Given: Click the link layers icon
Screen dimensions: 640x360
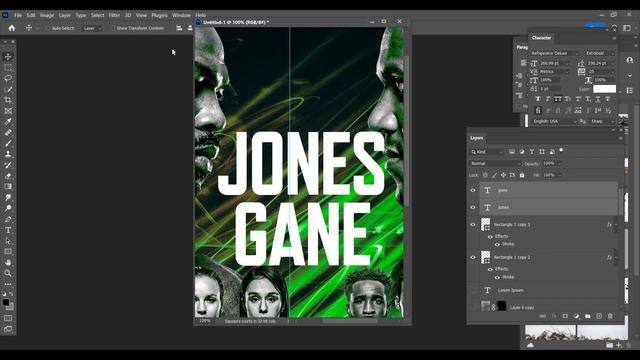Looking at the screenshot, I should tap(543, 316).
